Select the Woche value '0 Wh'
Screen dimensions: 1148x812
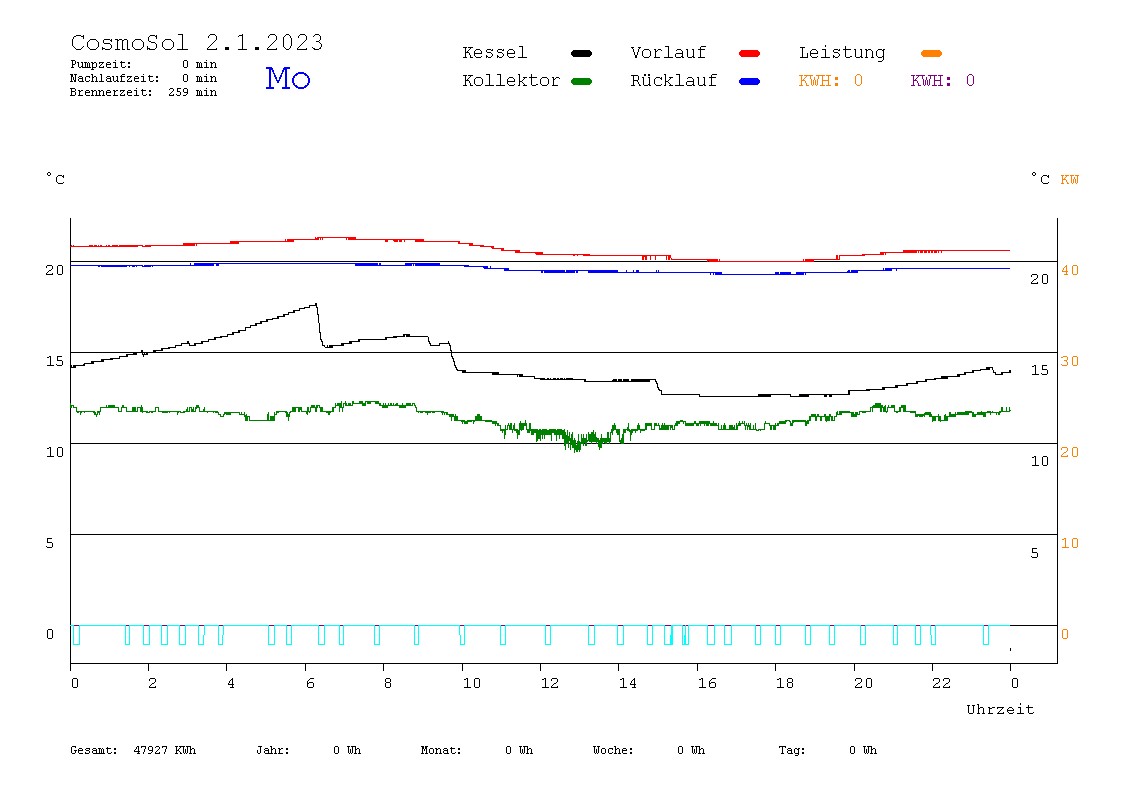click(691, 750)
